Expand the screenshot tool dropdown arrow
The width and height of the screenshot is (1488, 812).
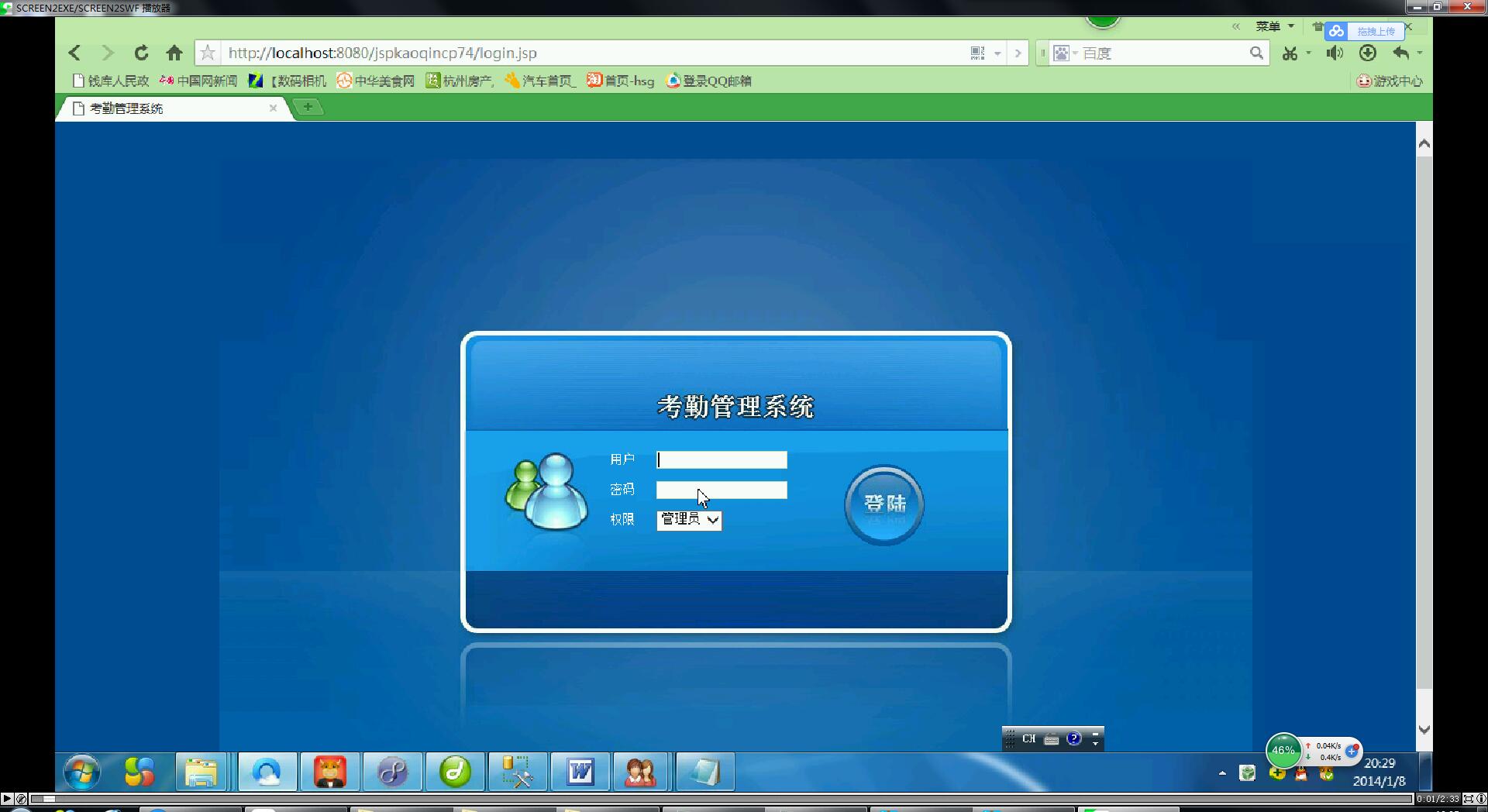tap(1308, 53)
